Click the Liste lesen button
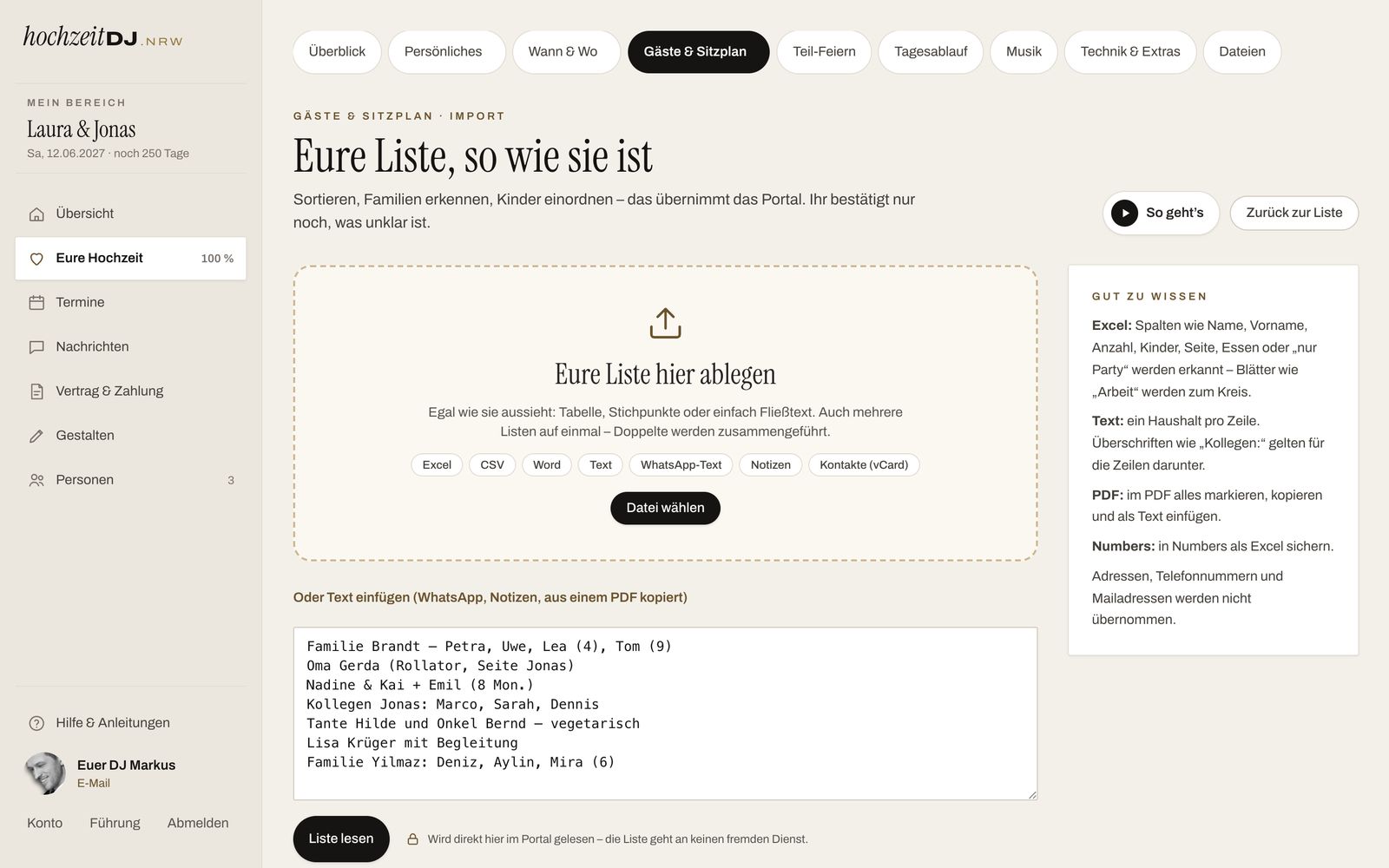Screen dimensions: 1389x868 (x=341, y=838)
